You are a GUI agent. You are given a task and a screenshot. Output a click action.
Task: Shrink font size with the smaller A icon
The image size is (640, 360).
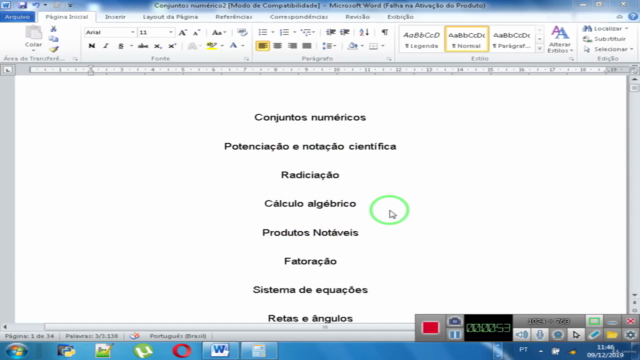(x=196, y=32)
